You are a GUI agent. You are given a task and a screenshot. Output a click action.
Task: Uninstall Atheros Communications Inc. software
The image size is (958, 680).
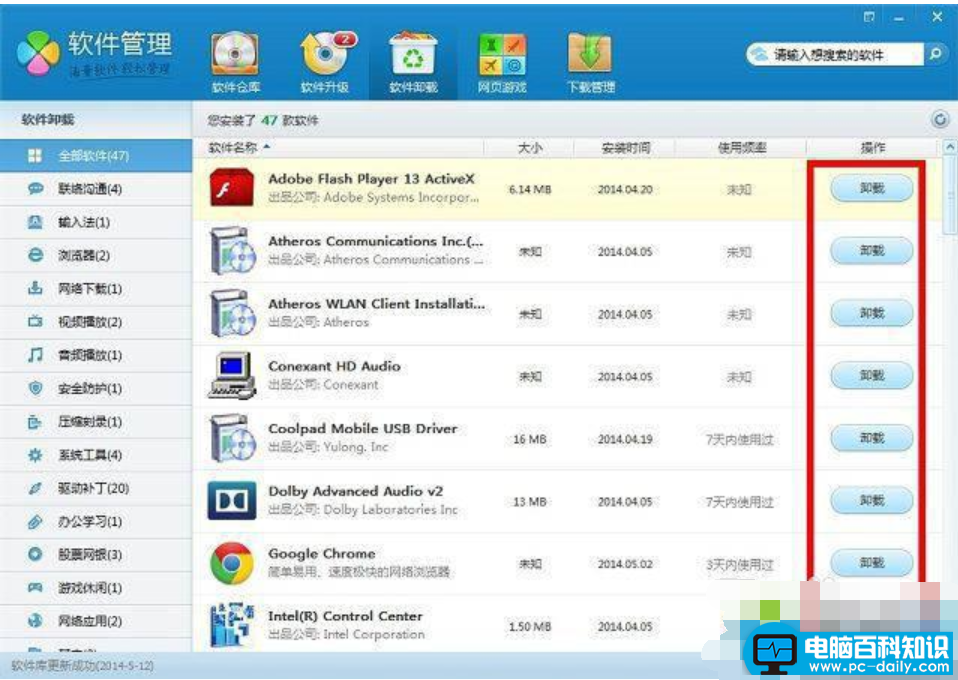pos(872,250)
